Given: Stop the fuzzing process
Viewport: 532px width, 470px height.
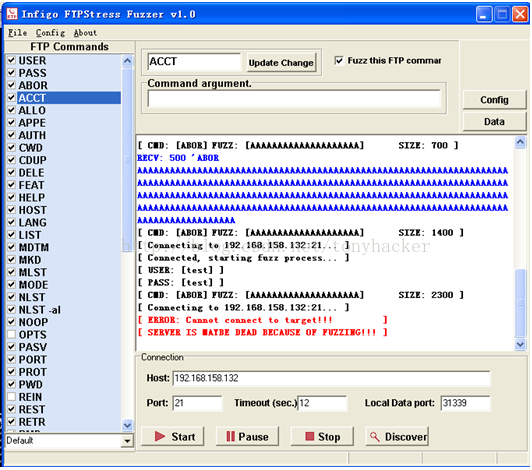Looking at the screenshot, I should pos(322,436).
